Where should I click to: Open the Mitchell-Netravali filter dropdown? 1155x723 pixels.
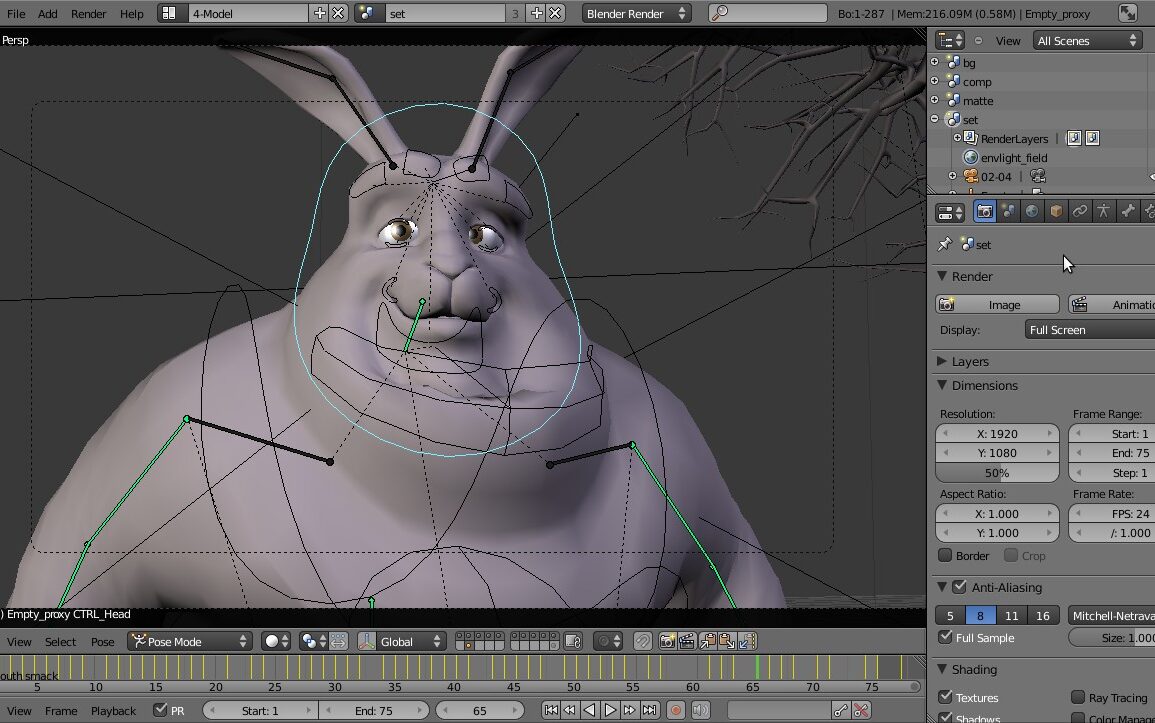click(1112, 616)
